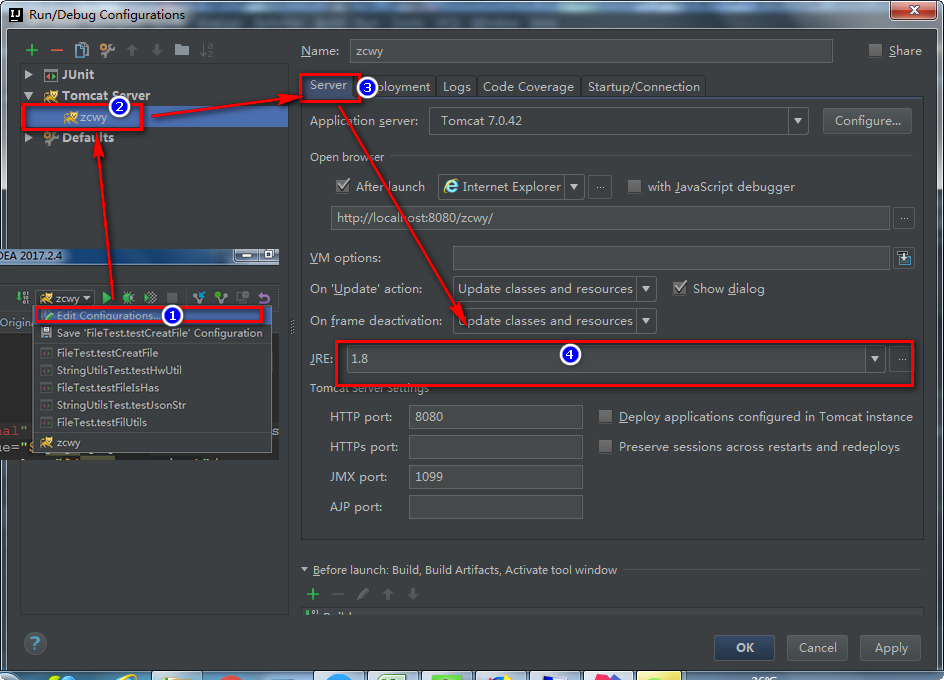This screenshot has width=944, height=680.
Task: Remove configuration with the red minus icon
Action: pyautogui.click(x=57, y=50)
